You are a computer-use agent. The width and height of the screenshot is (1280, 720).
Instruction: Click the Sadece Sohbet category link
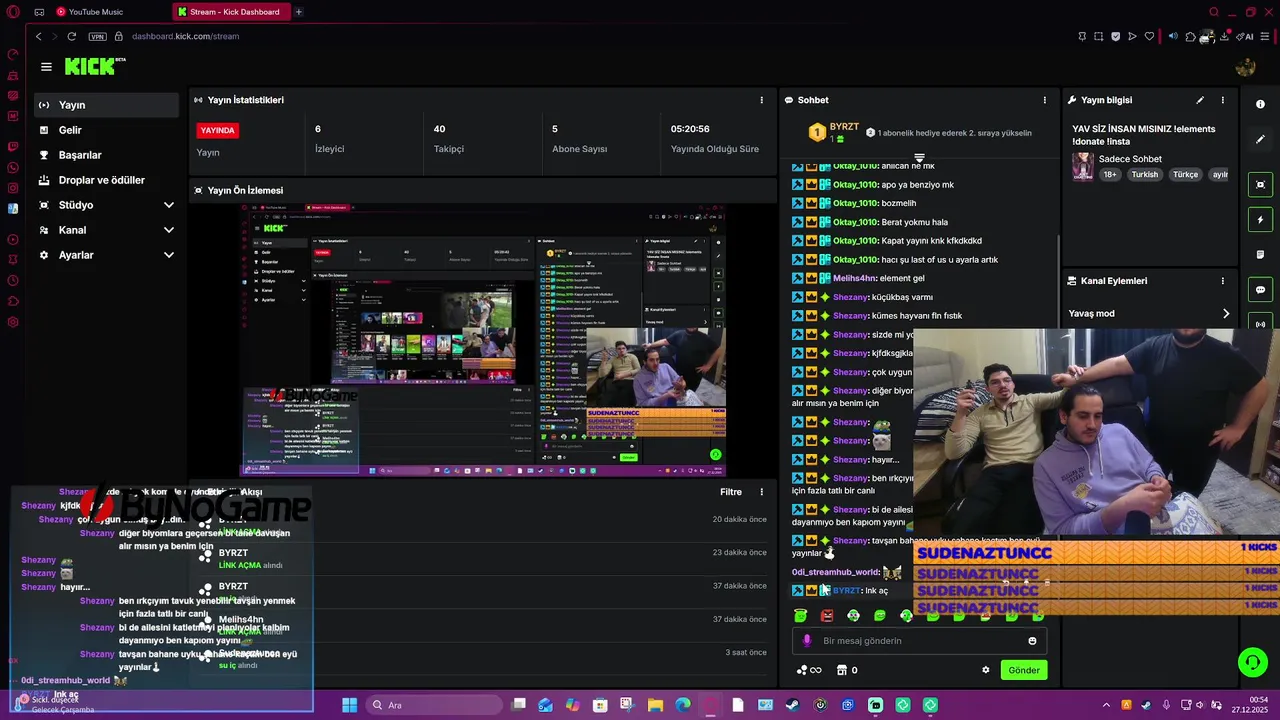point(1130,159)
